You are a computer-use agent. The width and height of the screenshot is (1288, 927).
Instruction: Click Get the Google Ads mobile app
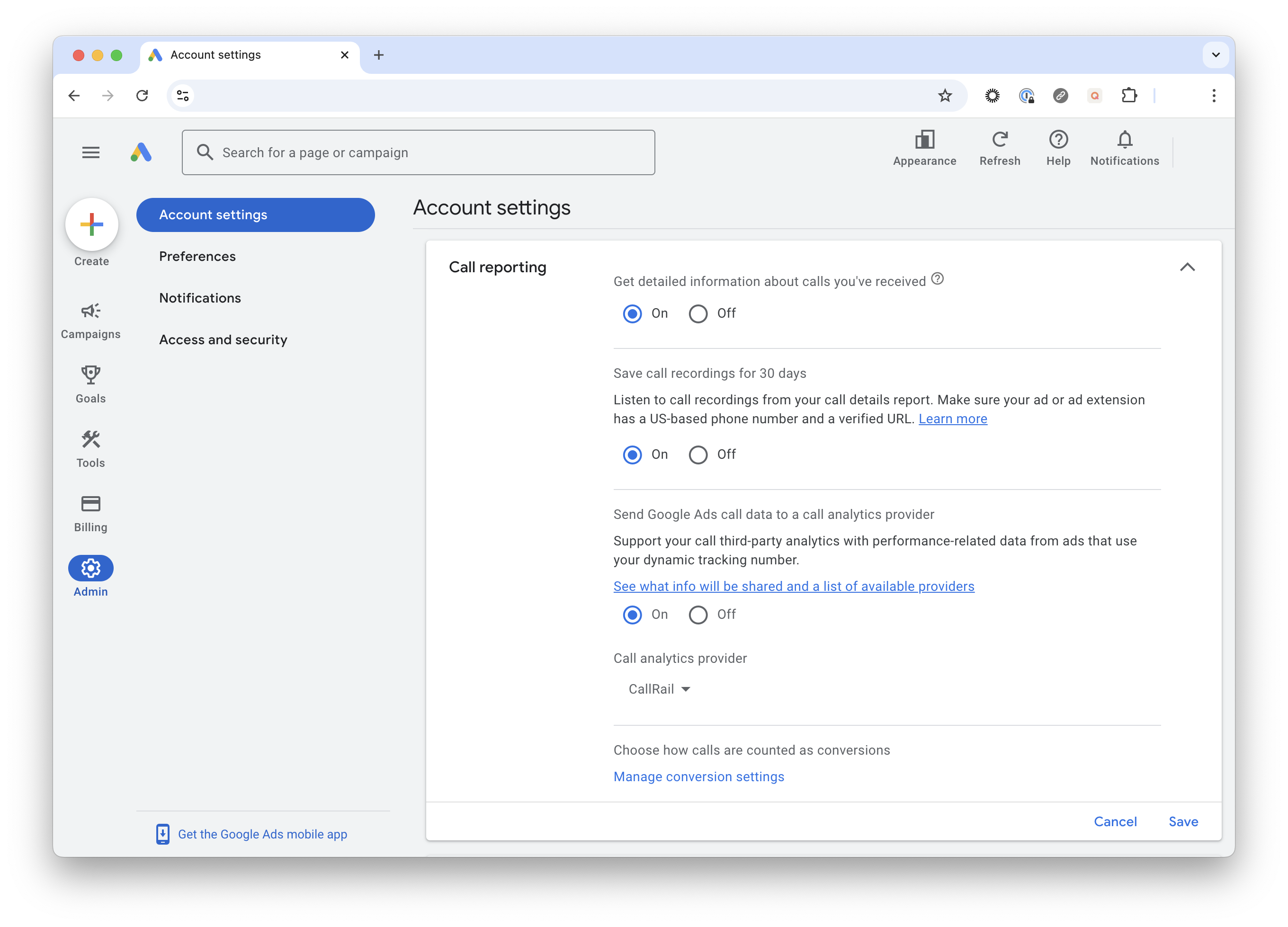coord(262,834)
